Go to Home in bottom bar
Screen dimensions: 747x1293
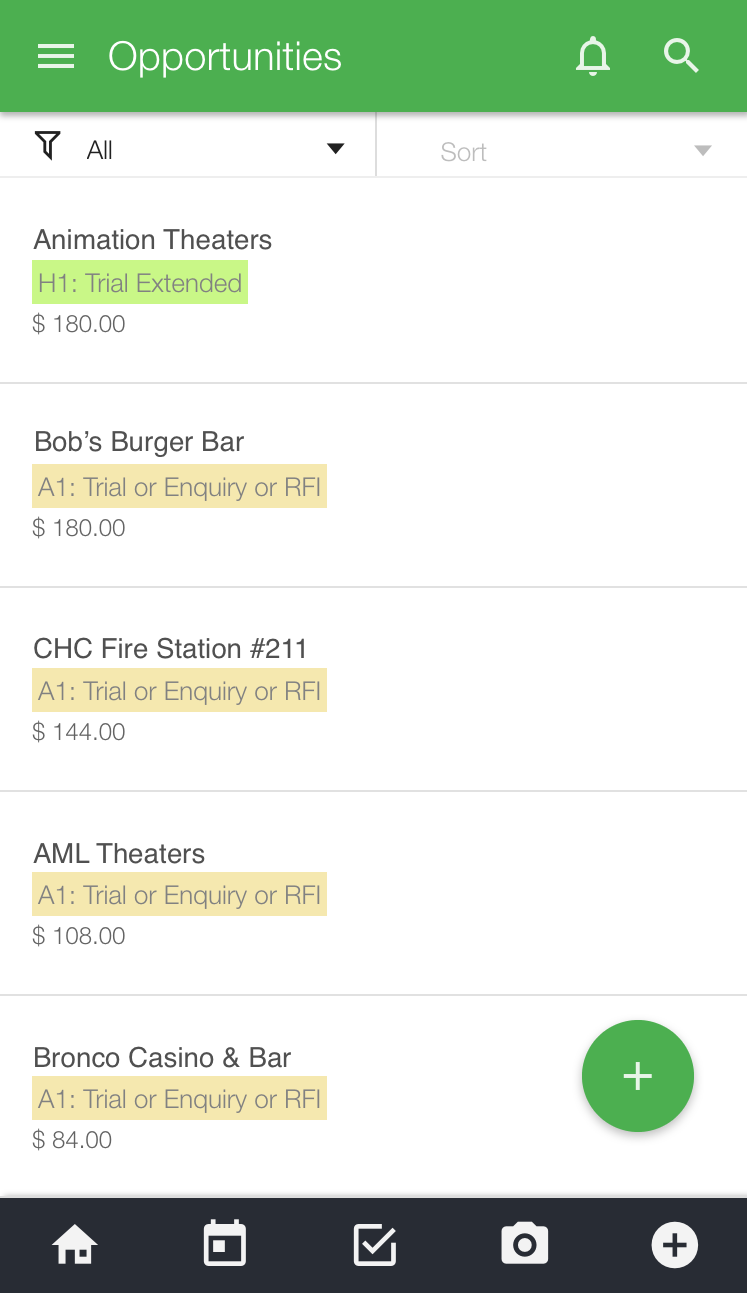(75, 1245)
